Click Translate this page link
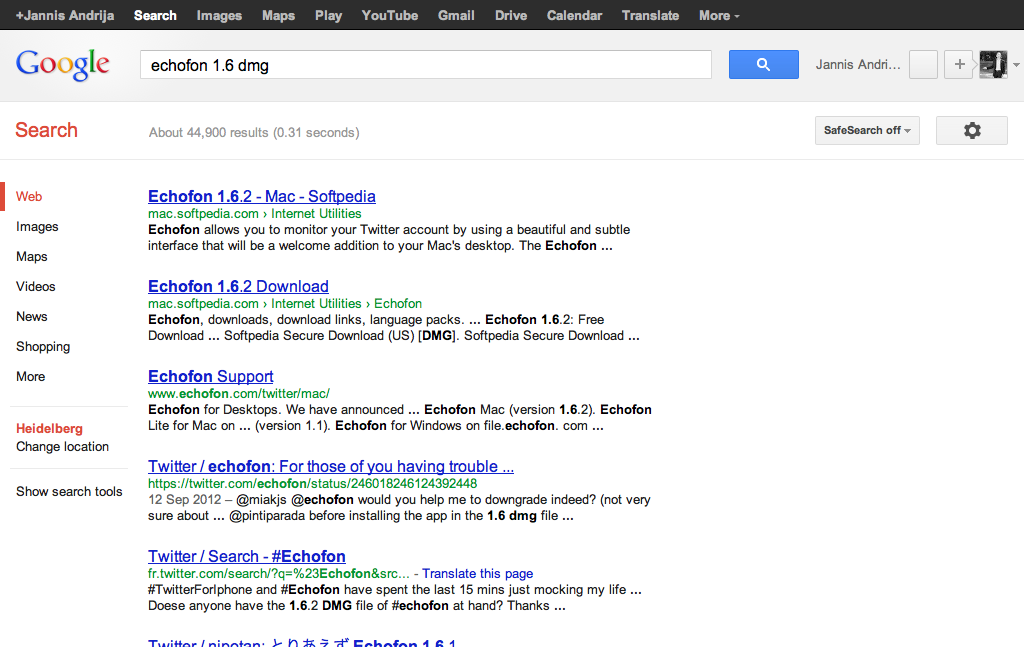Screen dimensions: 1024x647 point(477,573)
